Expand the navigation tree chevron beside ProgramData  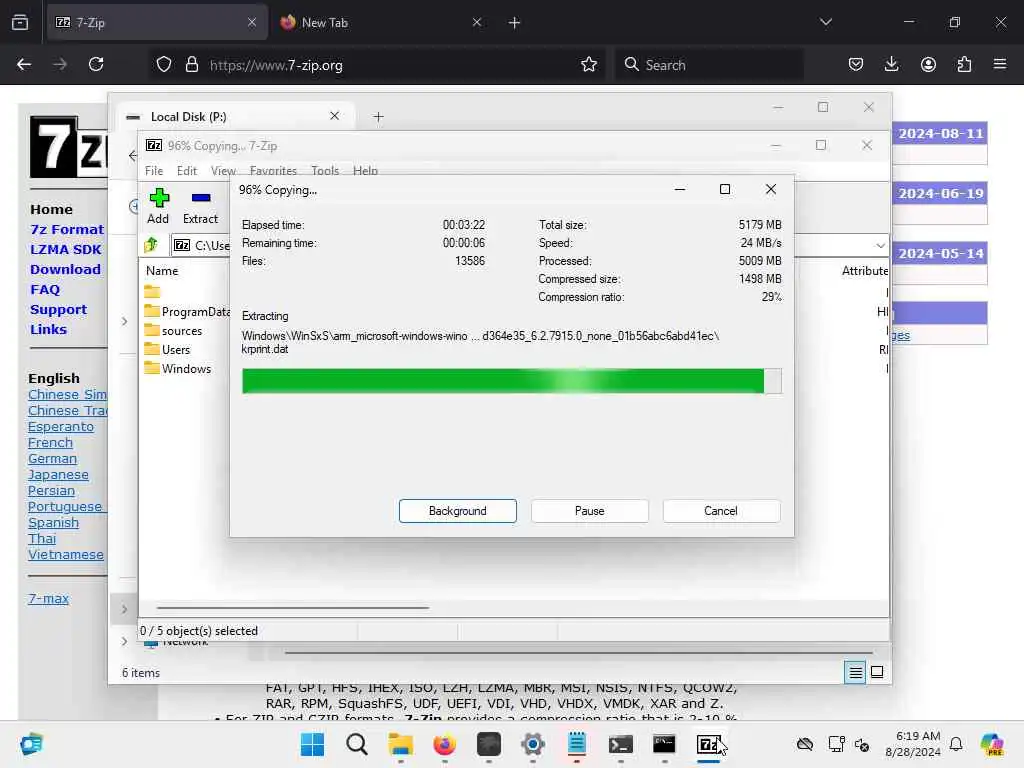(x=124, y=321)
